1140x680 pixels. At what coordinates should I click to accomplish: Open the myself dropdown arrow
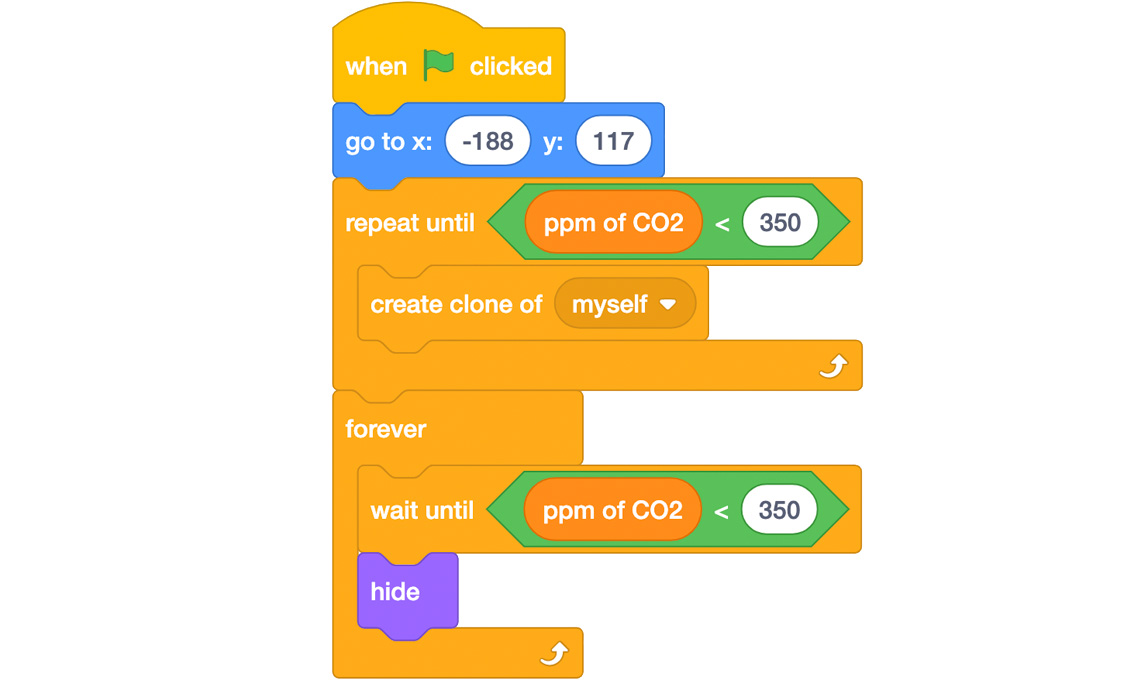tap(667, 304)
